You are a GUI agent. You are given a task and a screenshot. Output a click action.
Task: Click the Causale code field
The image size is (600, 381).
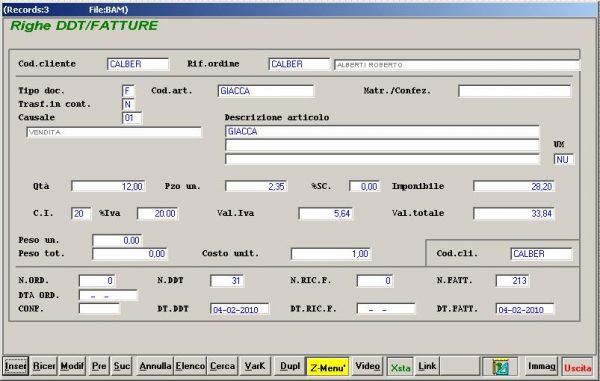click(132, 118)
